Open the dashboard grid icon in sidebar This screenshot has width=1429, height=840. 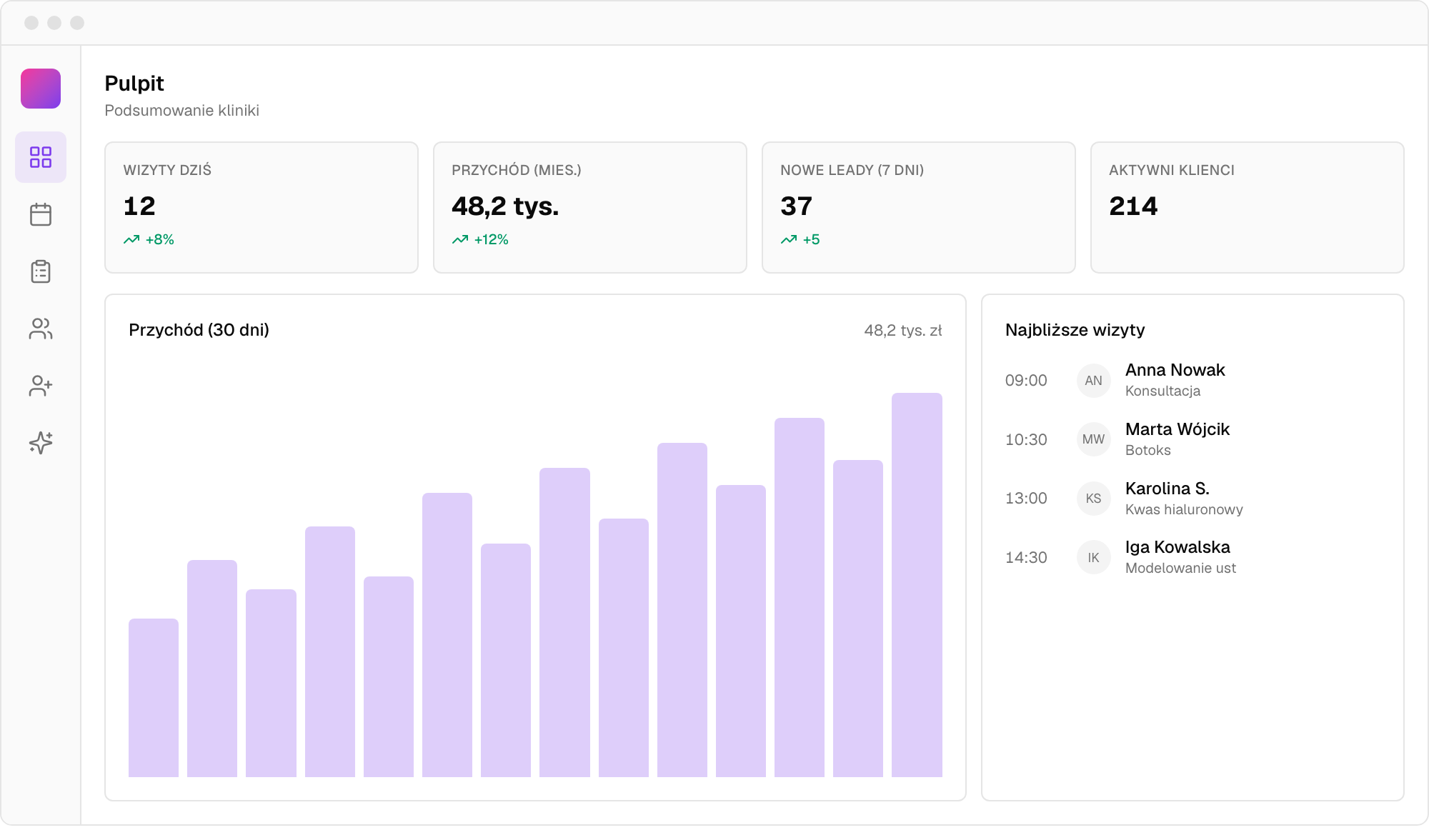41,157
